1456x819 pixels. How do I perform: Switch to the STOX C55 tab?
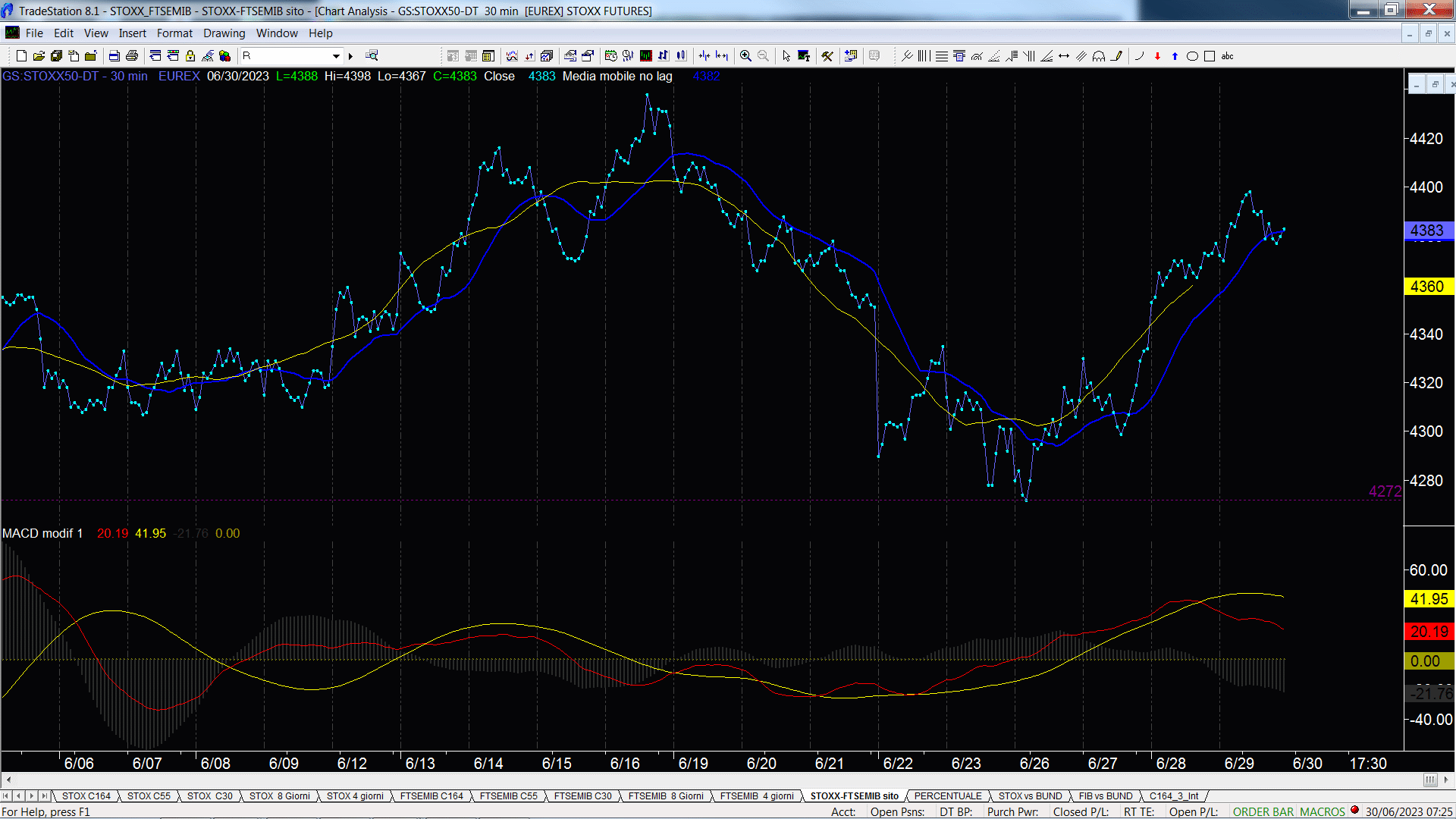149,796
